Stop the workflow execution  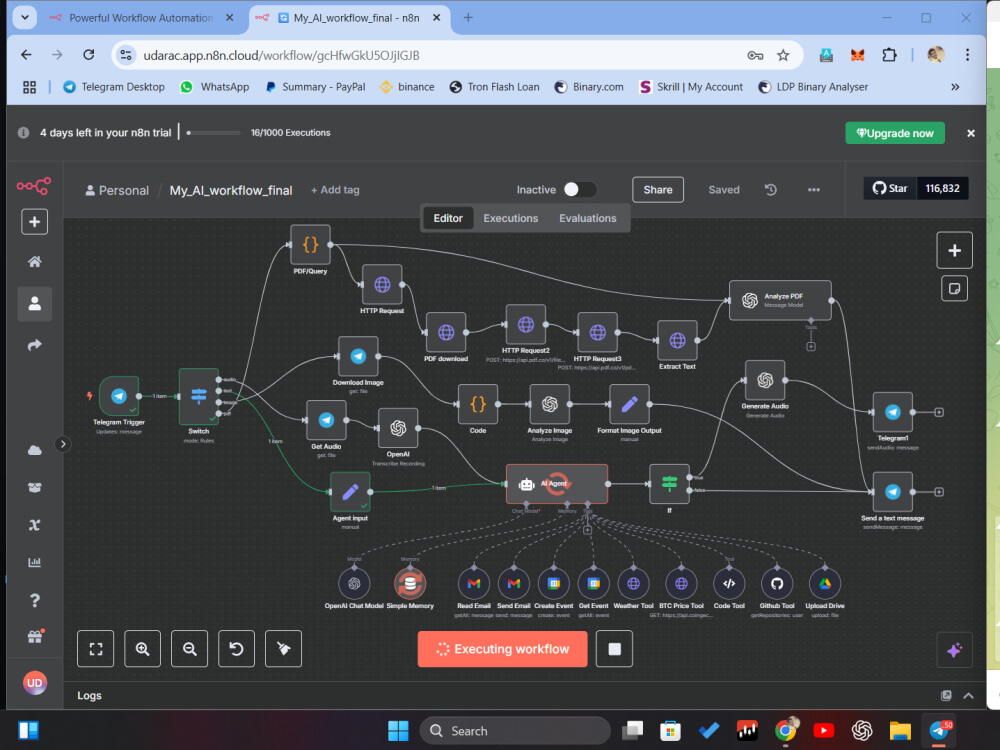pos(614,649)
